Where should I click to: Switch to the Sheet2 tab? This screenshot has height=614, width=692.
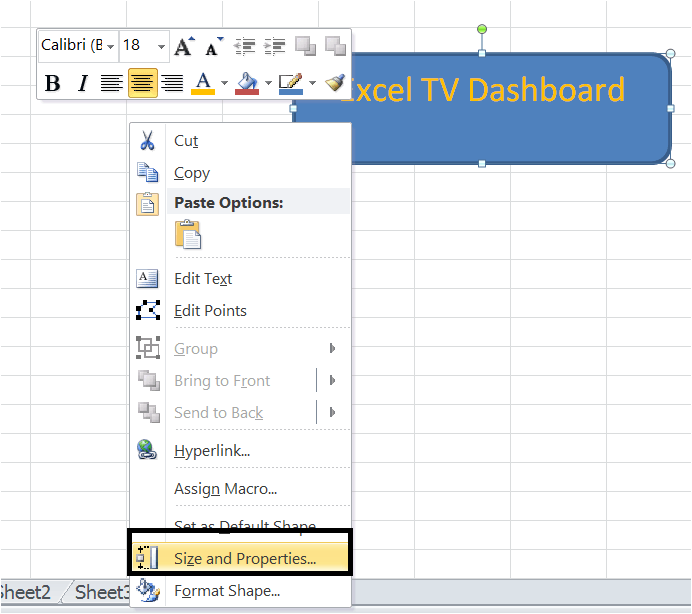point(26,592)
